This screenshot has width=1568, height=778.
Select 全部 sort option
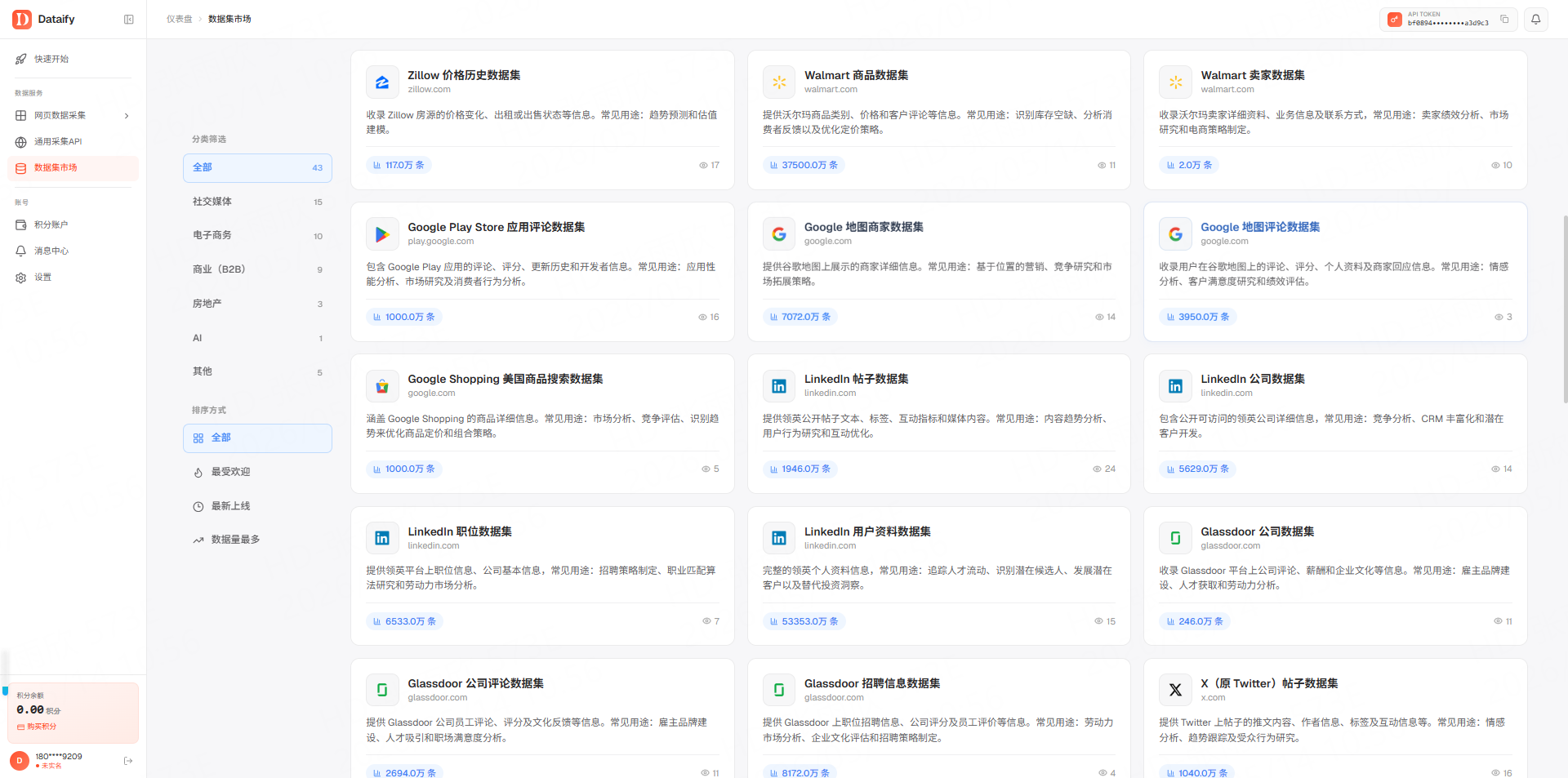point(257,438)
